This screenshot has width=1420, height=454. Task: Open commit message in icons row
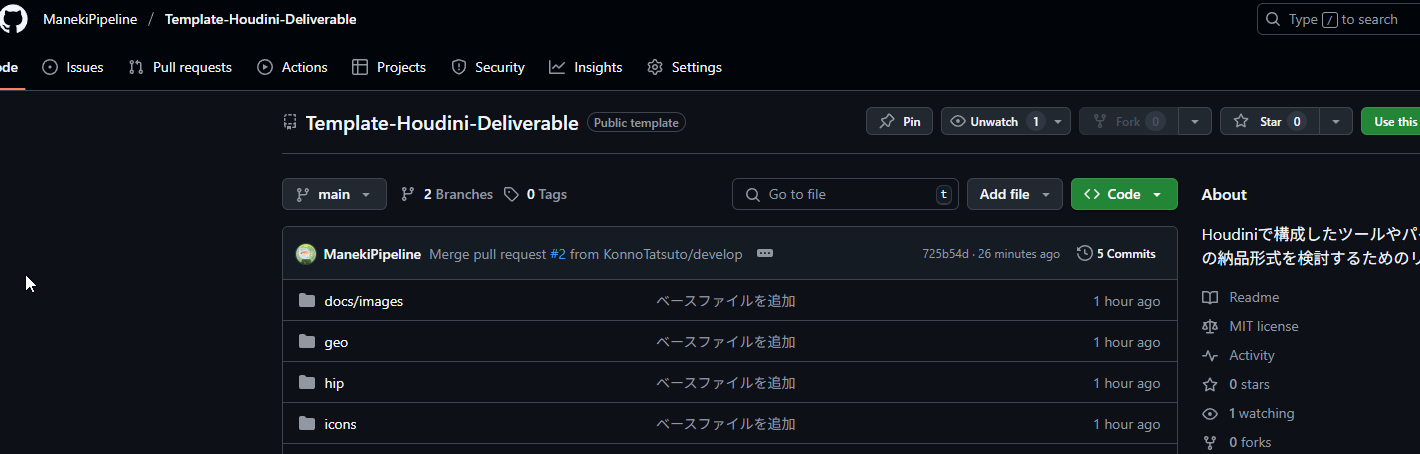(726, 424)
